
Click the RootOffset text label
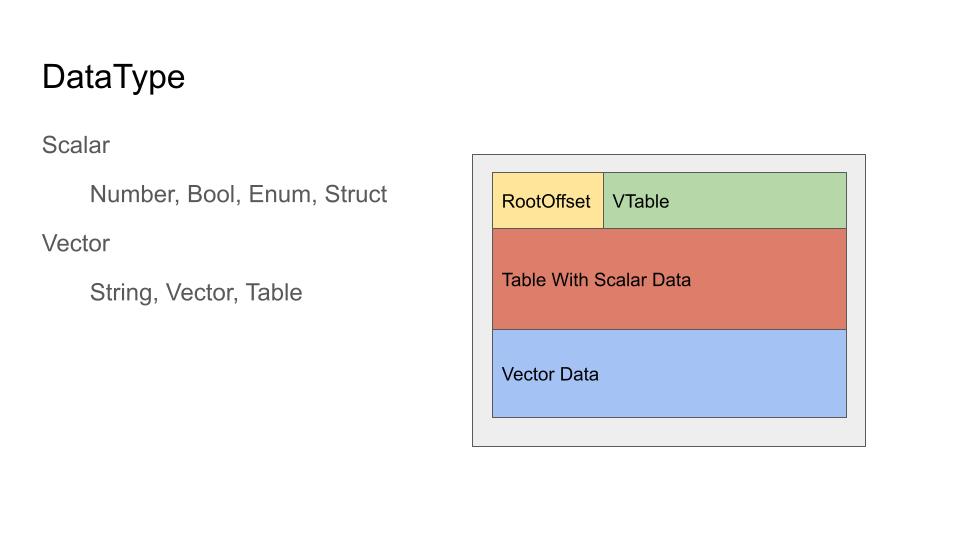point(546,201)
